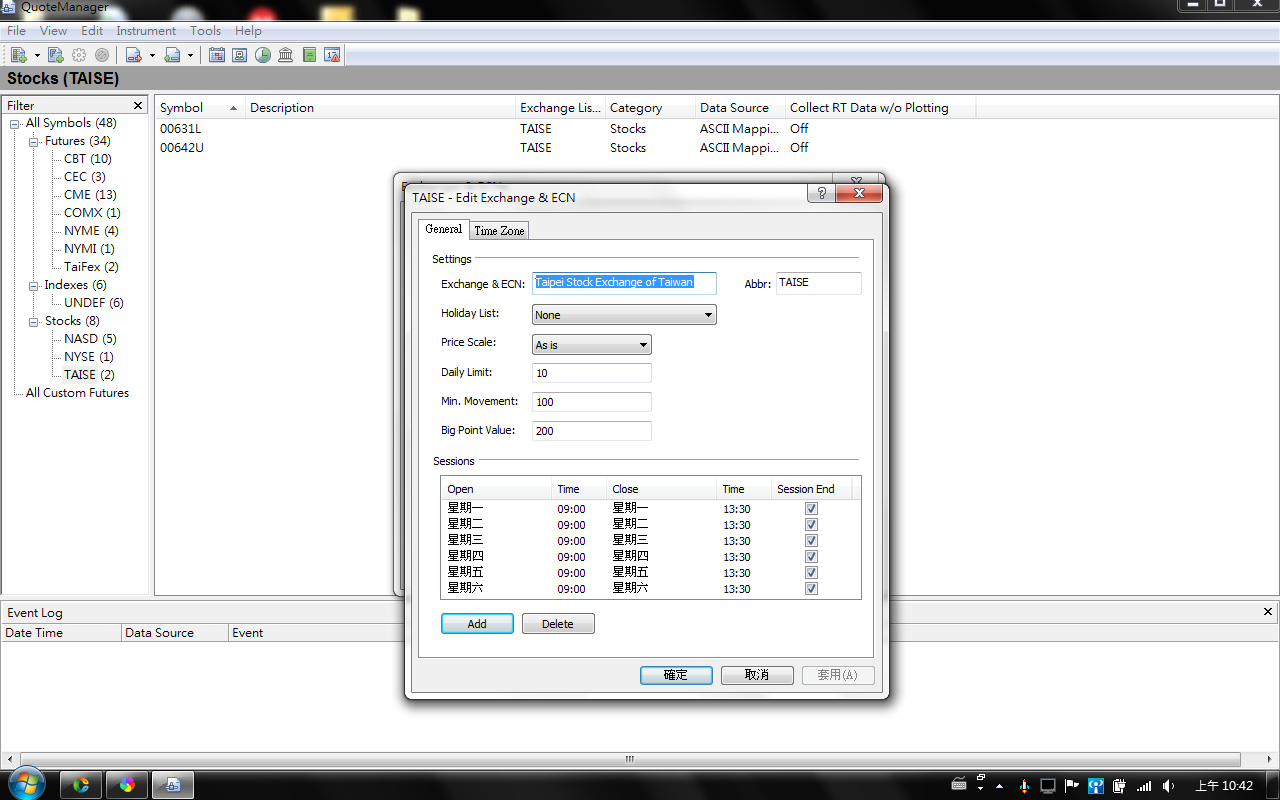
Task: Toggle Session End checkbox for 星期一 row
Action: pos(811,509)
